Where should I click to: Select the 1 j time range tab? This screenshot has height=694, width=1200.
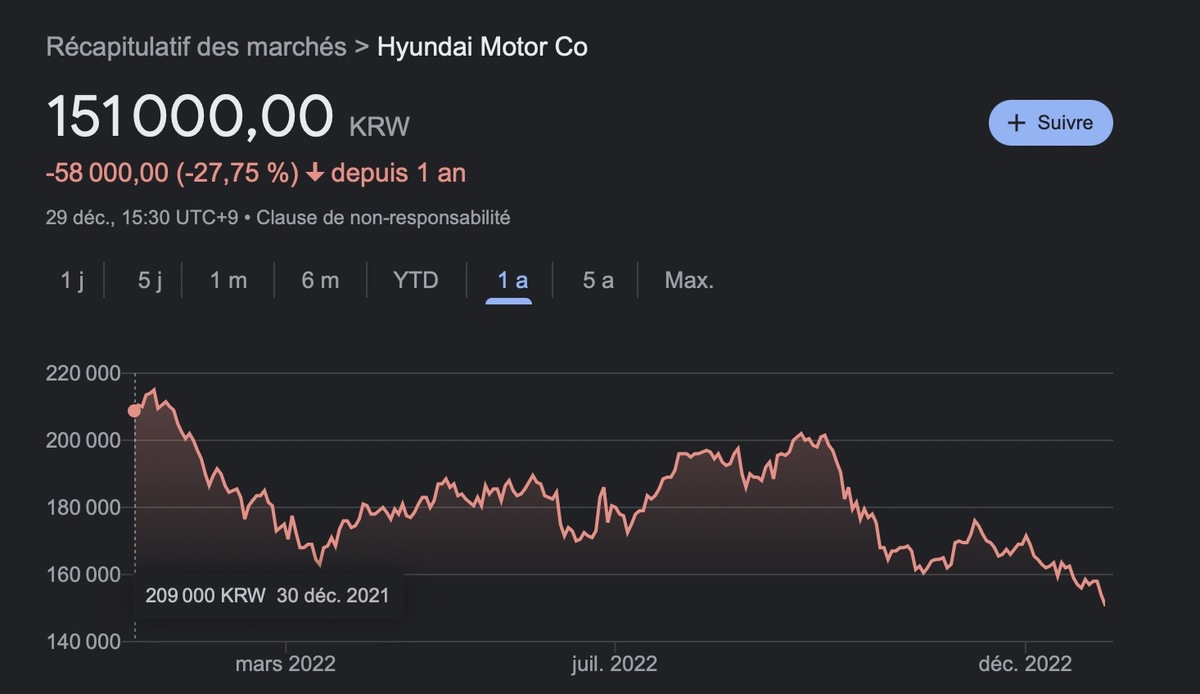[72, 281]
